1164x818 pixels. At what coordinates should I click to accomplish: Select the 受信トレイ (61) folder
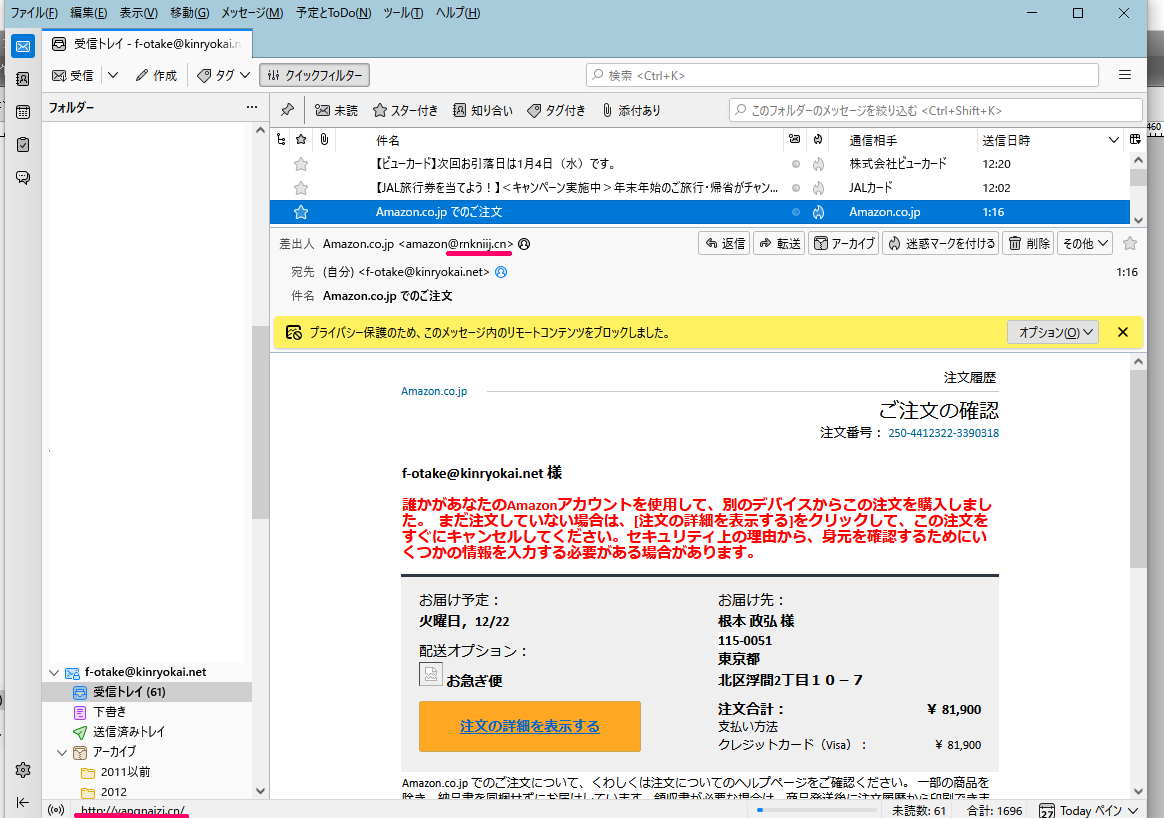pyautogui.click(x=148, y=692)
